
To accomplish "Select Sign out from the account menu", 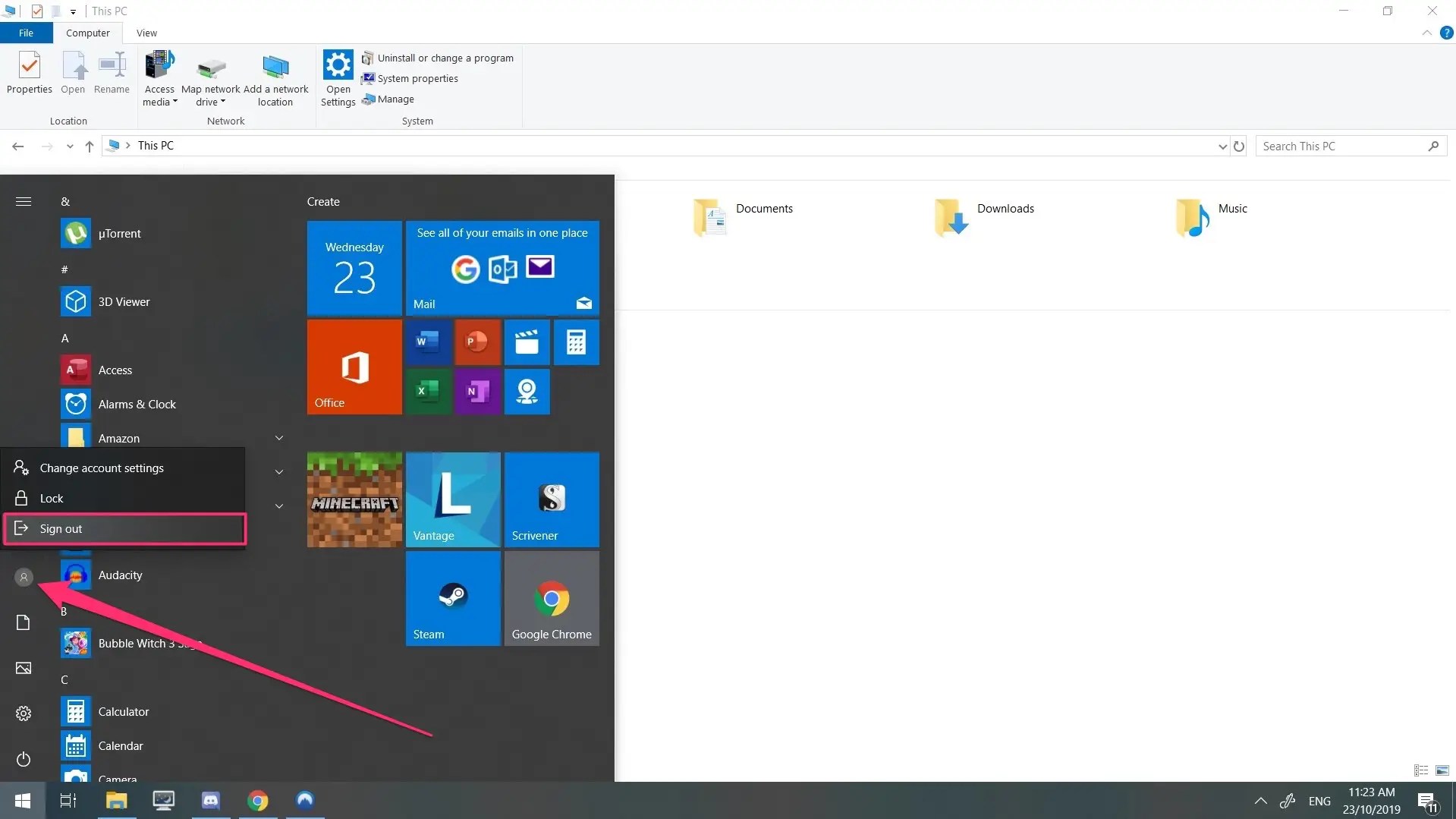I will coord(124,528).
